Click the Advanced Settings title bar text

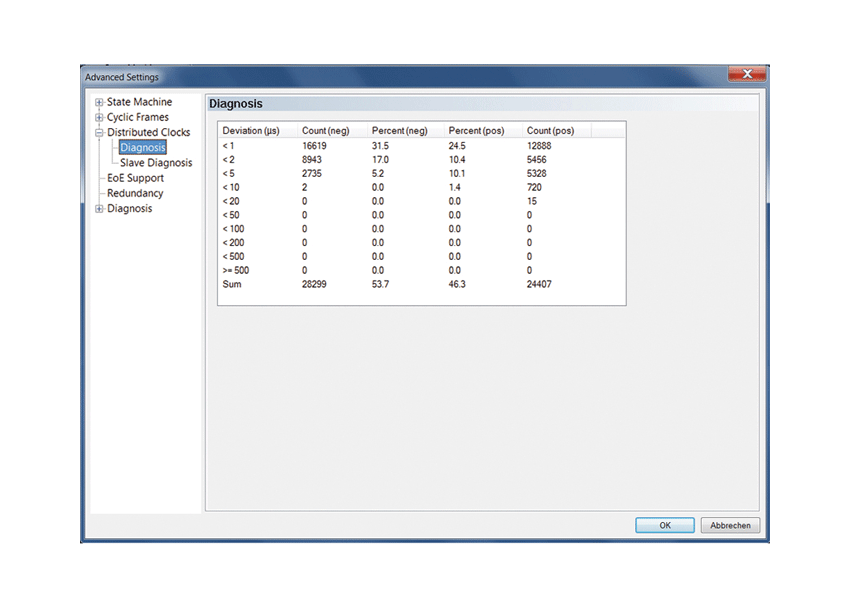[x=122, y=77]
